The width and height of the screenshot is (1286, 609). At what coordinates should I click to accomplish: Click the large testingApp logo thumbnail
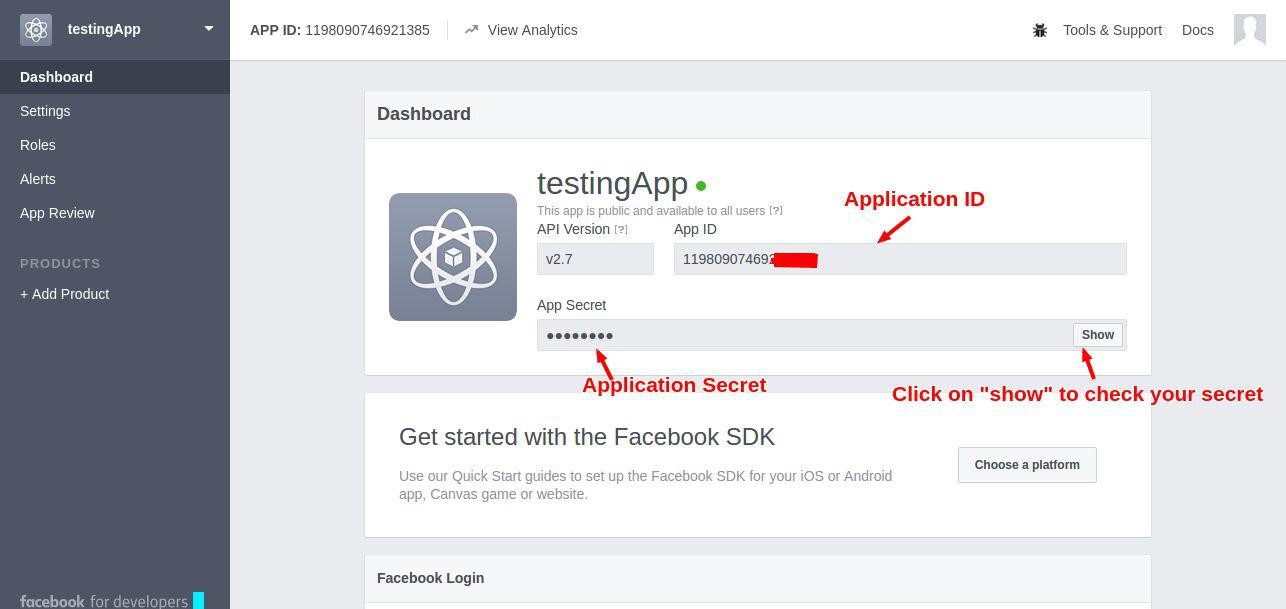(x=453, y=257)
